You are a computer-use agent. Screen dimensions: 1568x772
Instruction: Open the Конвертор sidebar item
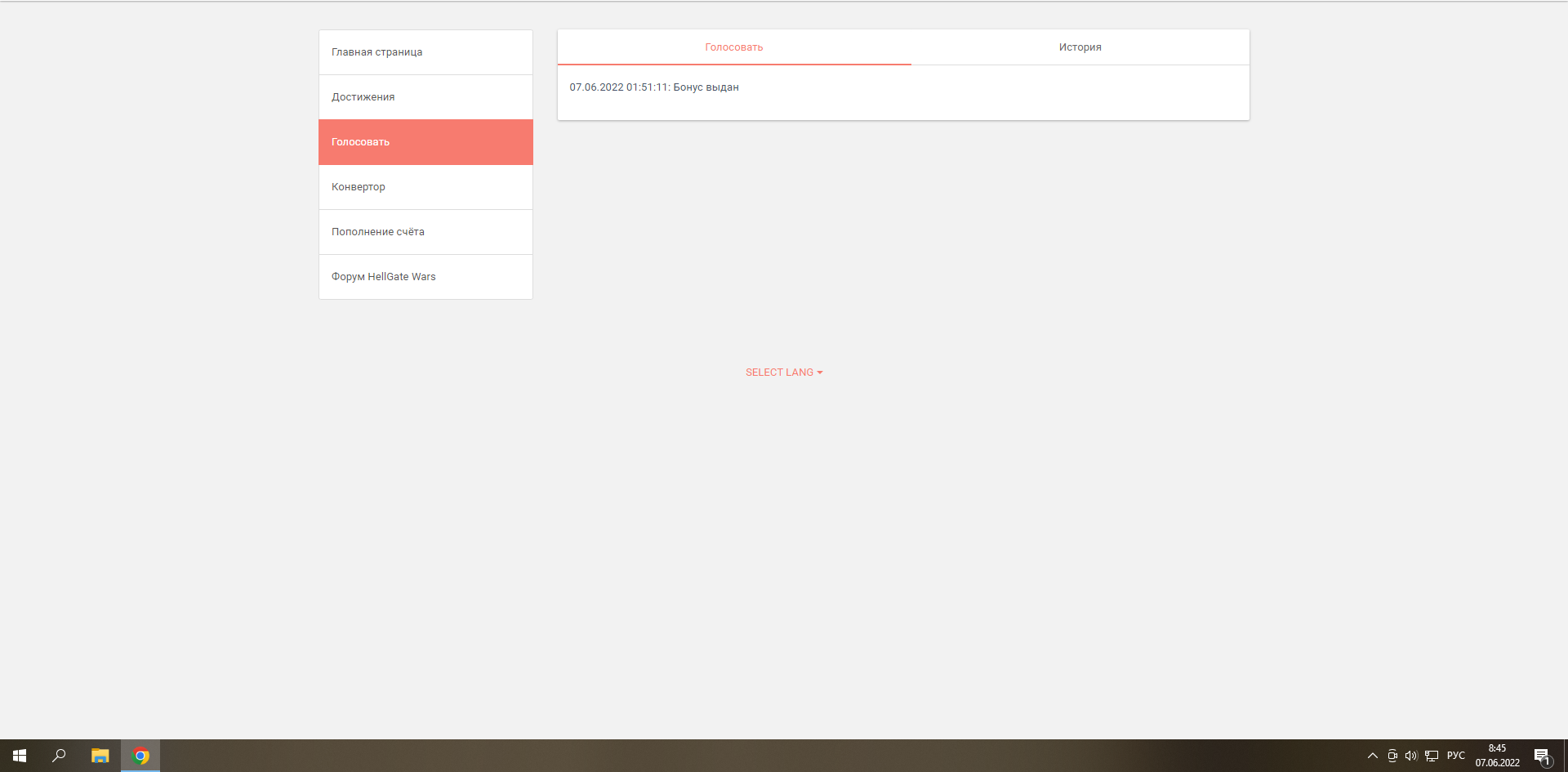(x=425, y=187)
